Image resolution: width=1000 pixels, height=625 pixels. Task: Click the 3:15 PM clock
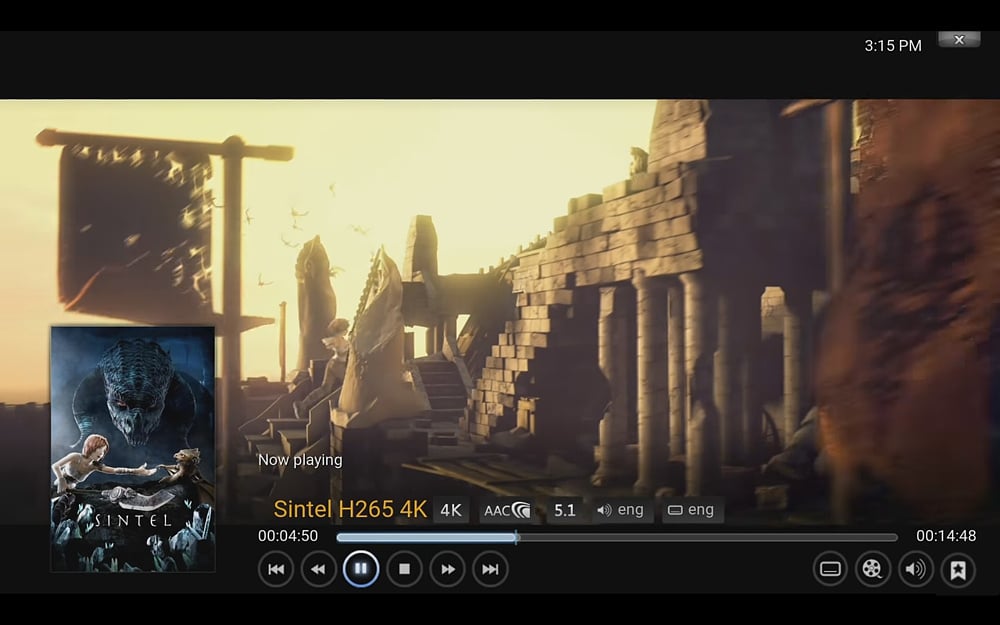893,46
